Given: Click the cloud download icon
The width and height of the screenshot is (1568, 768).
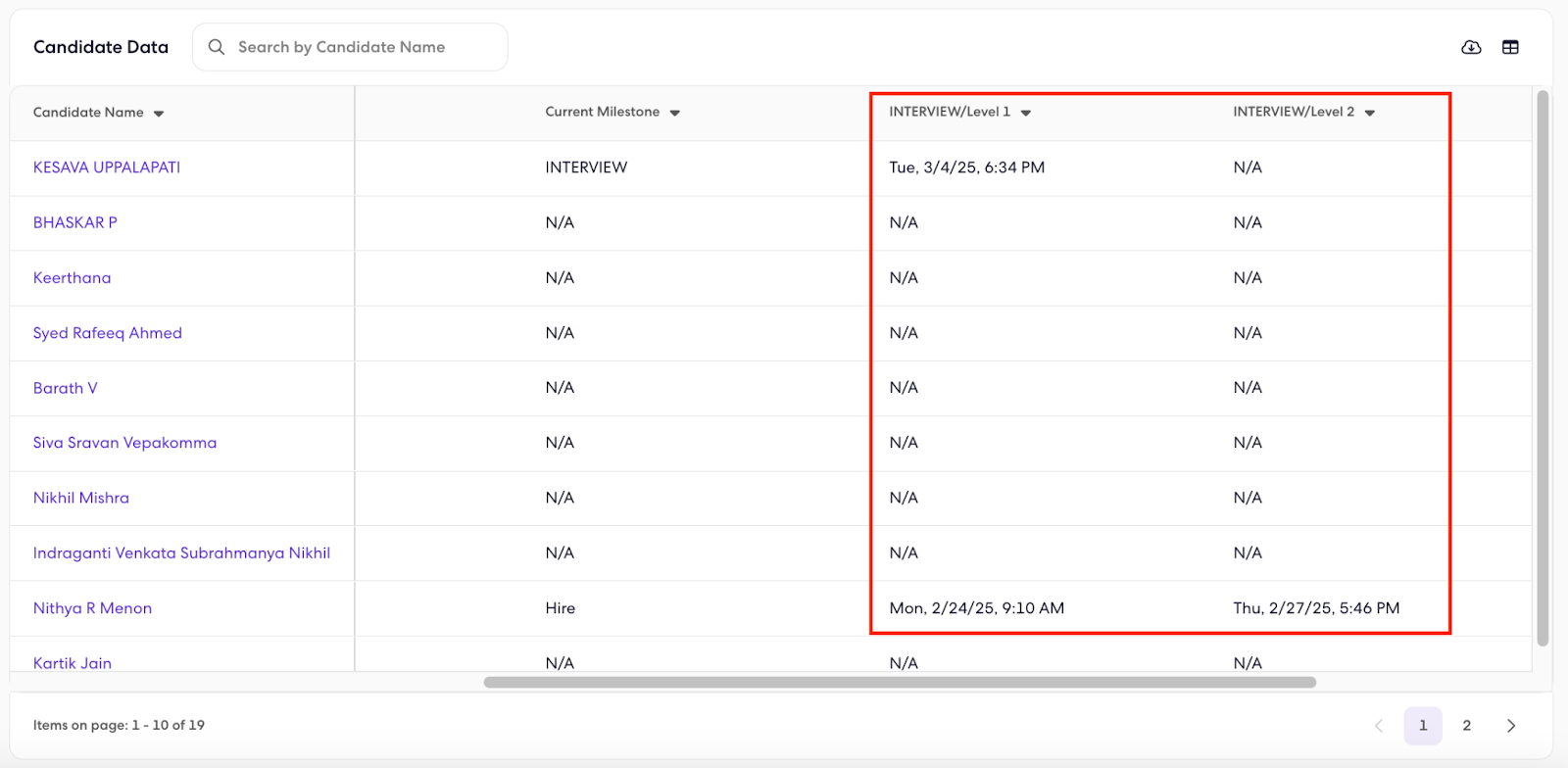Looking at the screenshot, I should click(1471, 47).
